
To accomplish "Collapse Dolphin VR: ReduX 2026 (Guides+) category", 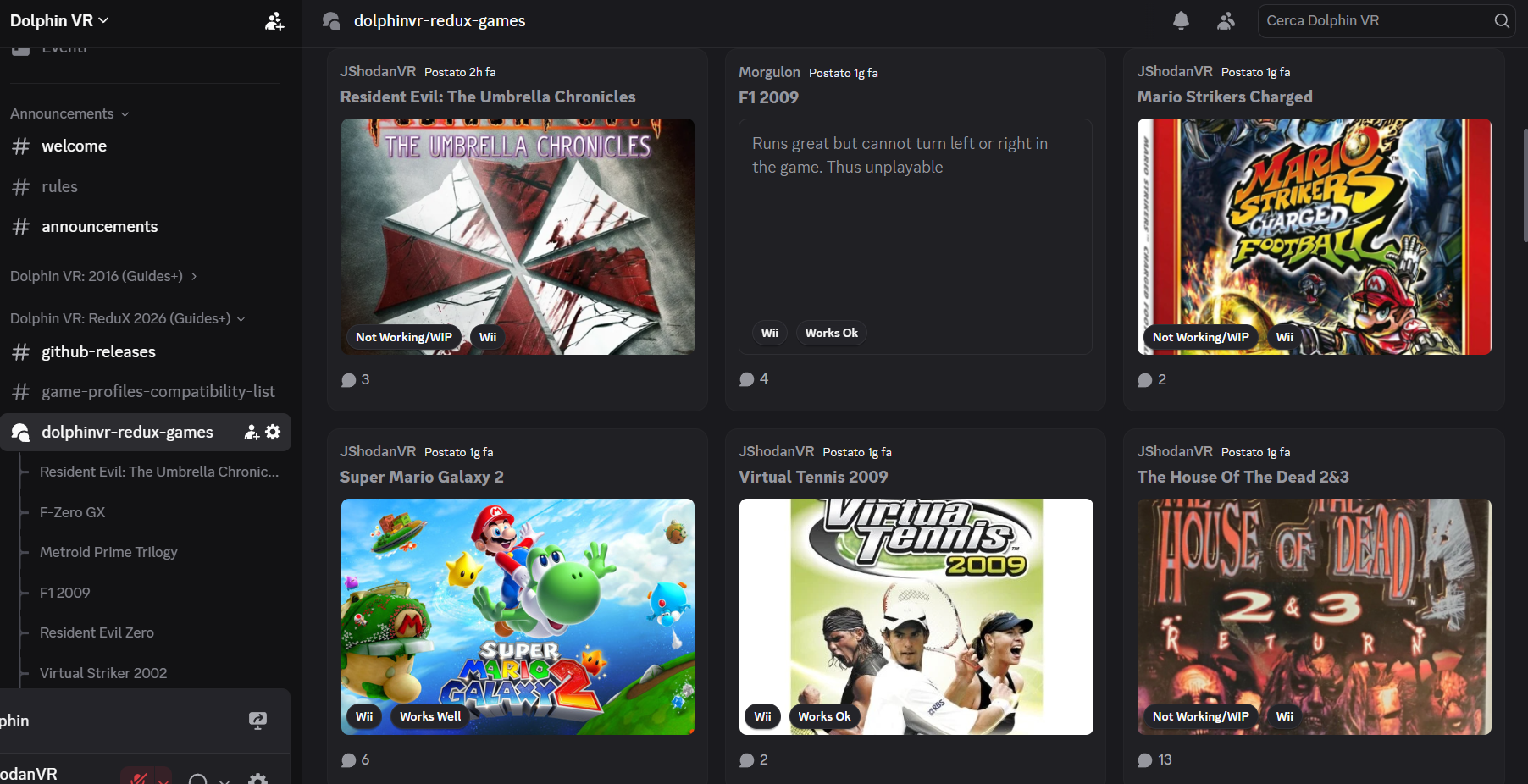I will (127, 318).
